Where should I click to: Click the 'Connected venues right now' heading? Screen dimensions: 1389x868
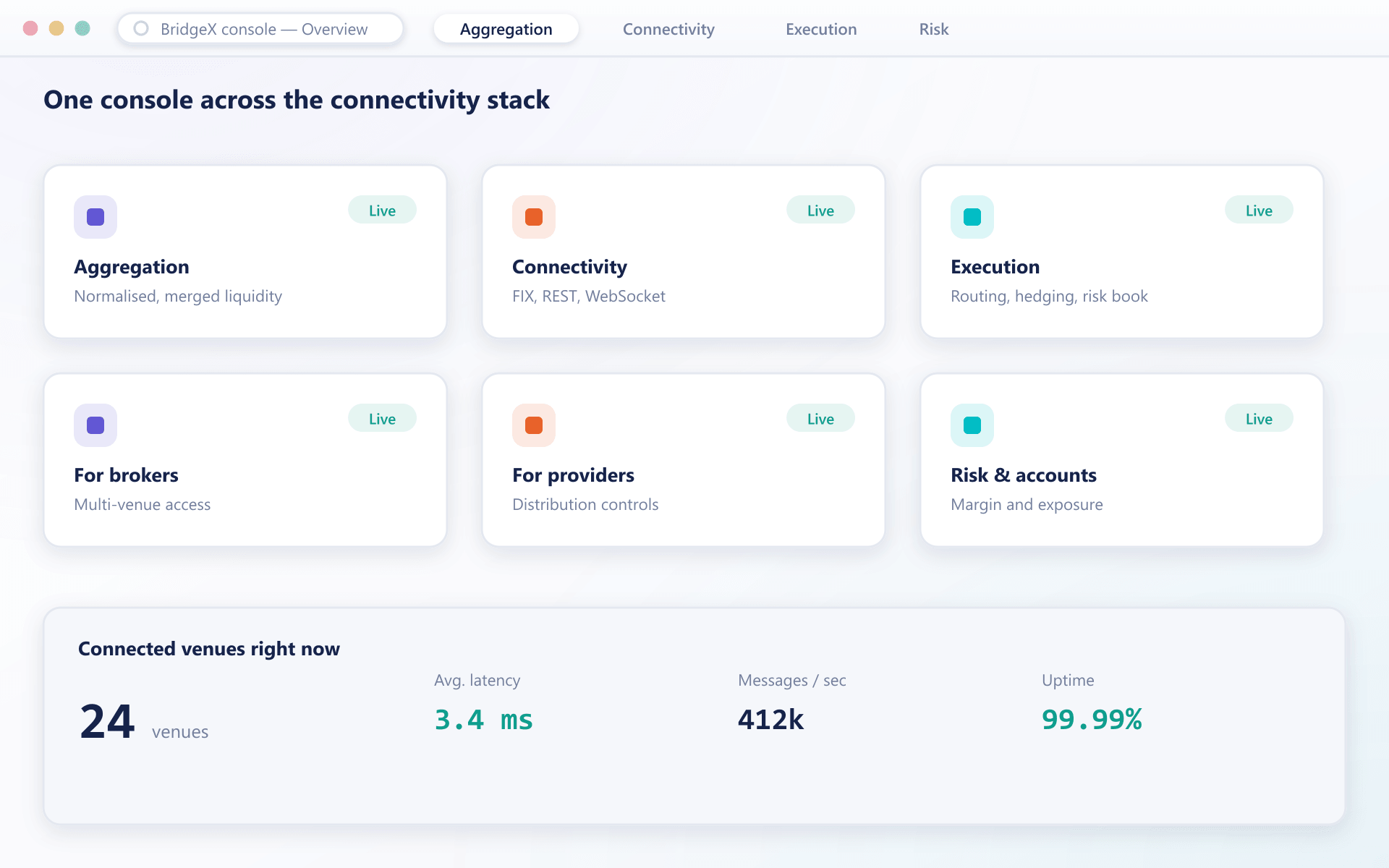[209, 649]
